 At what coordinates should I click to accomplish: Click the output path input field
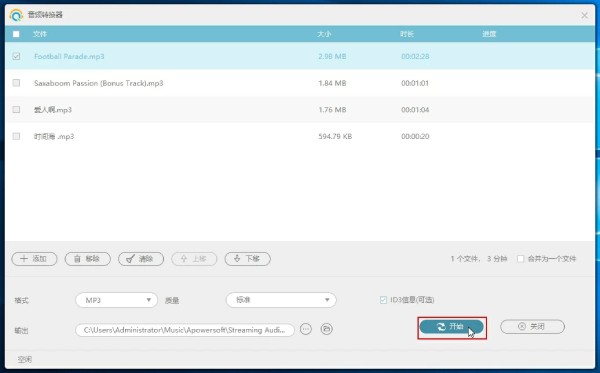point(185,330)
